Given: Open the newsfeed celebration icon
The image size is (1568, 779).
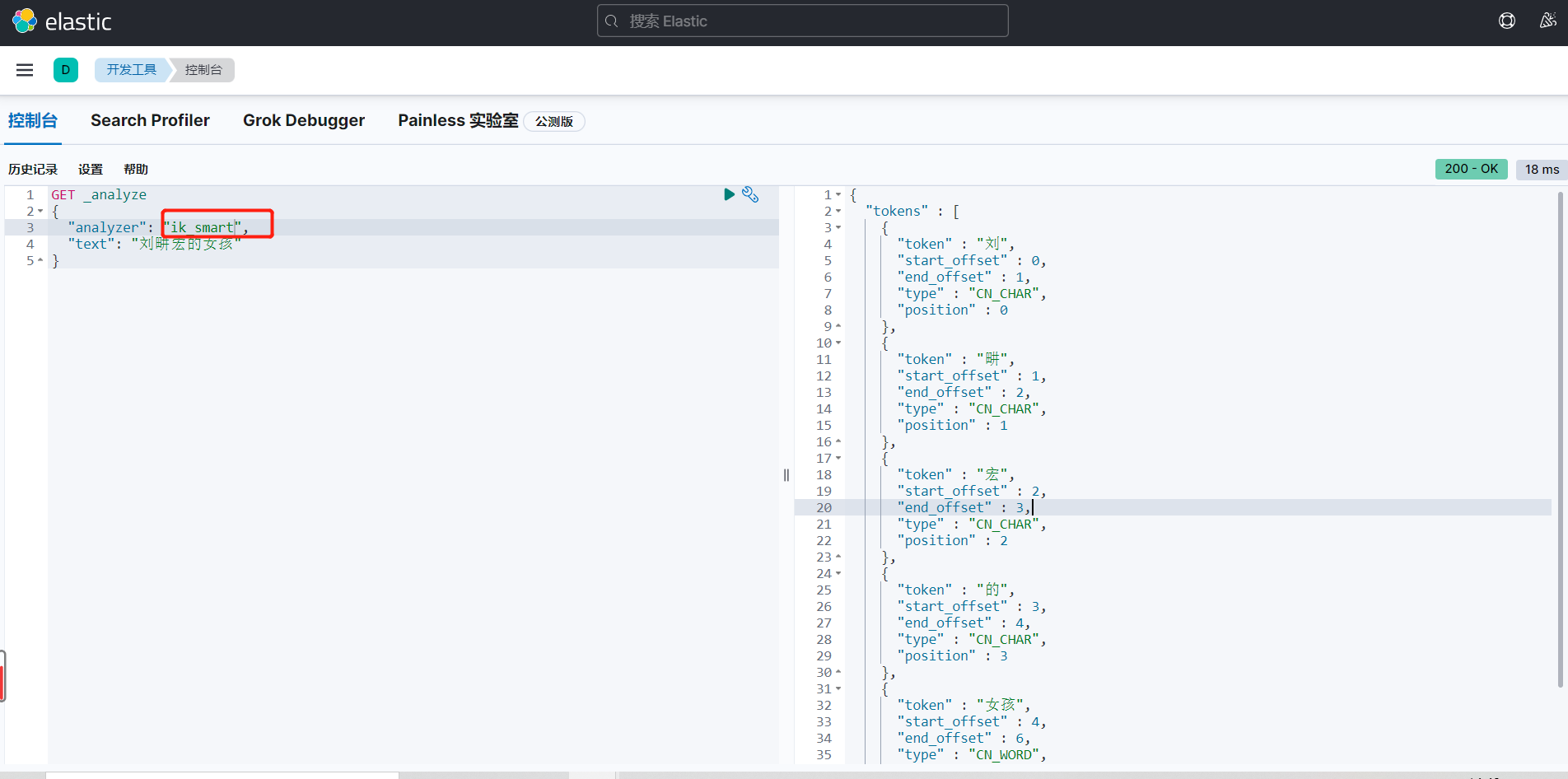Looking at the screenshot, I should (1548, 21).
